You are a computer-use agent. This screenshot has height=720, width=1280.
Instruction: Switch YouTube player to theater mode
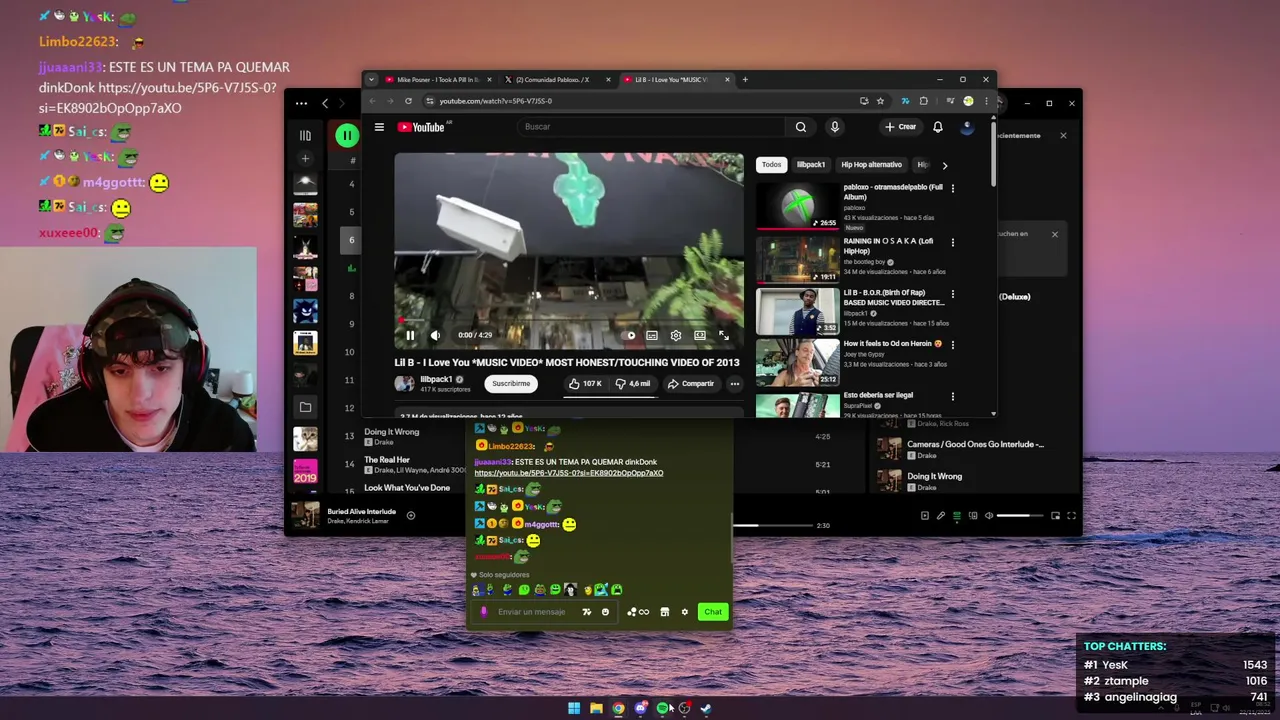(x=700, y=335)
